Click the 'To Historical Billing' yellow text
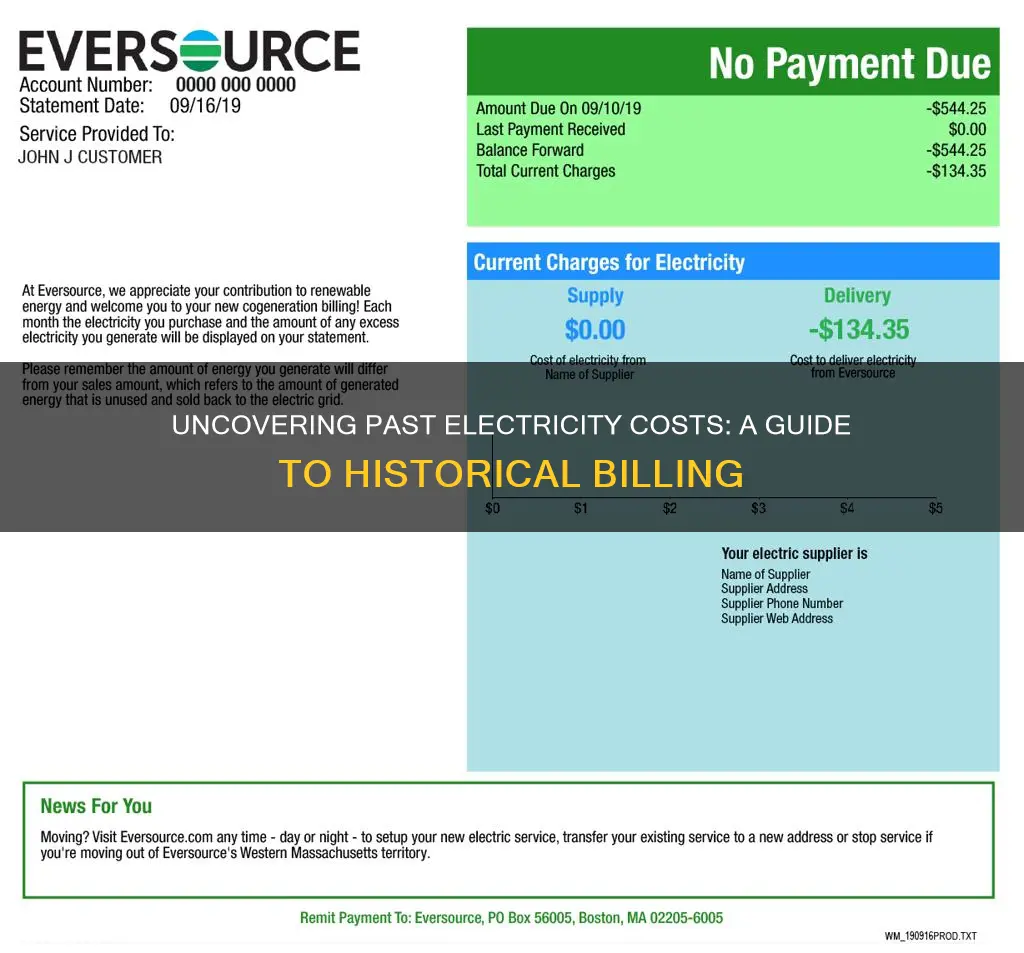The width and height of the screenshot is (1024, 953). point(511,474)
